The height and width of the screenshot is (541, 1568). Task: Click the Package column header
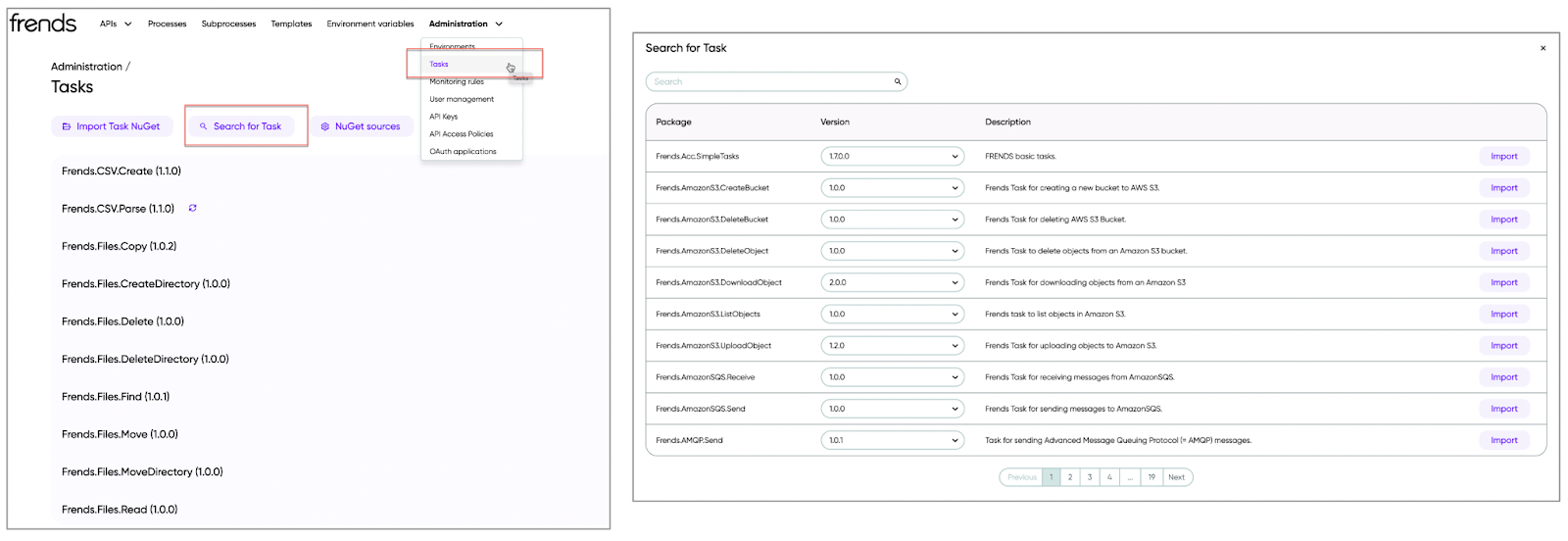pyautogui.click(x=673, y=123)
